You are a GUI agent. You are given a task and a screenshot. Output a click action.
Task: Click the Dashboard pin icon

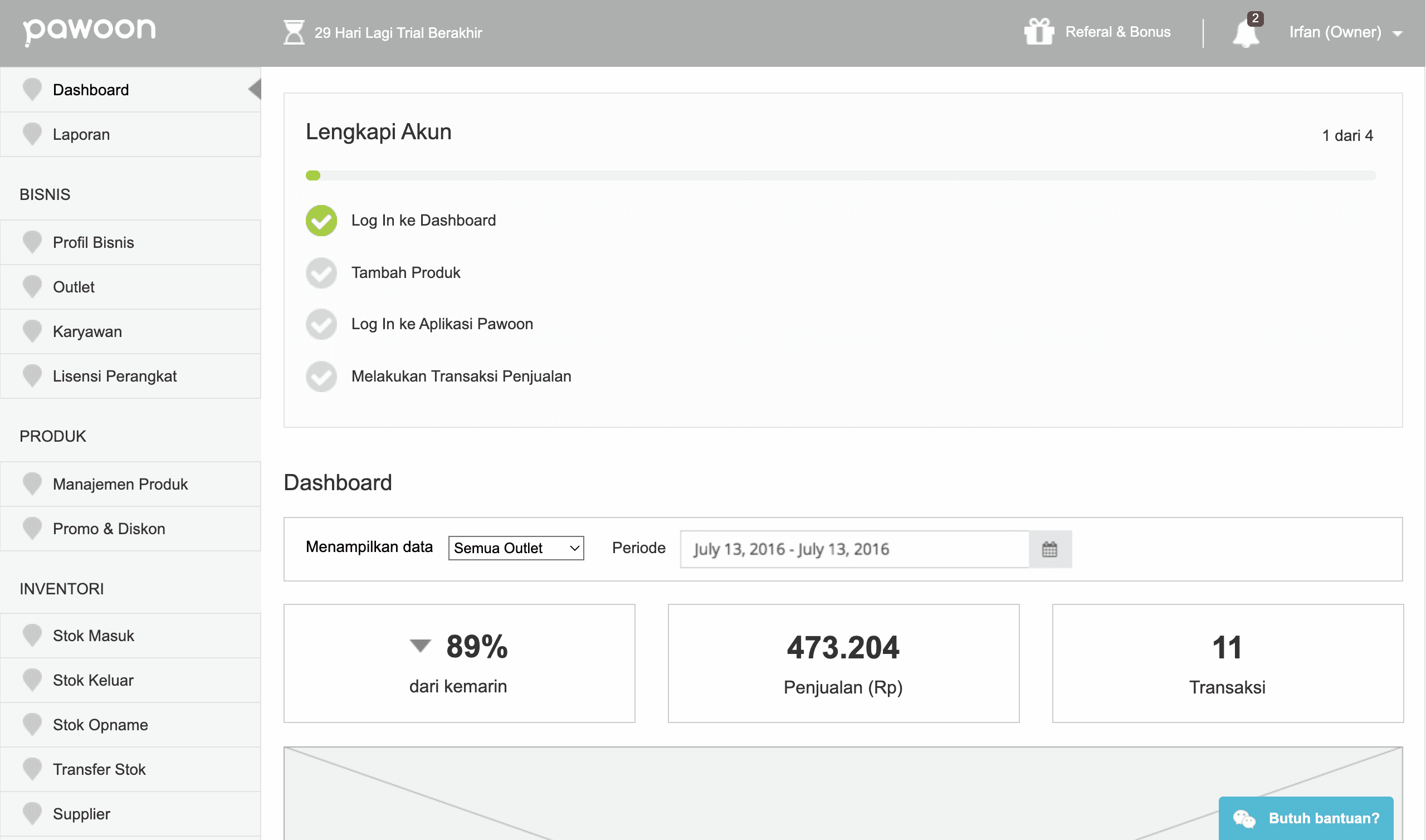coord(32,90)
